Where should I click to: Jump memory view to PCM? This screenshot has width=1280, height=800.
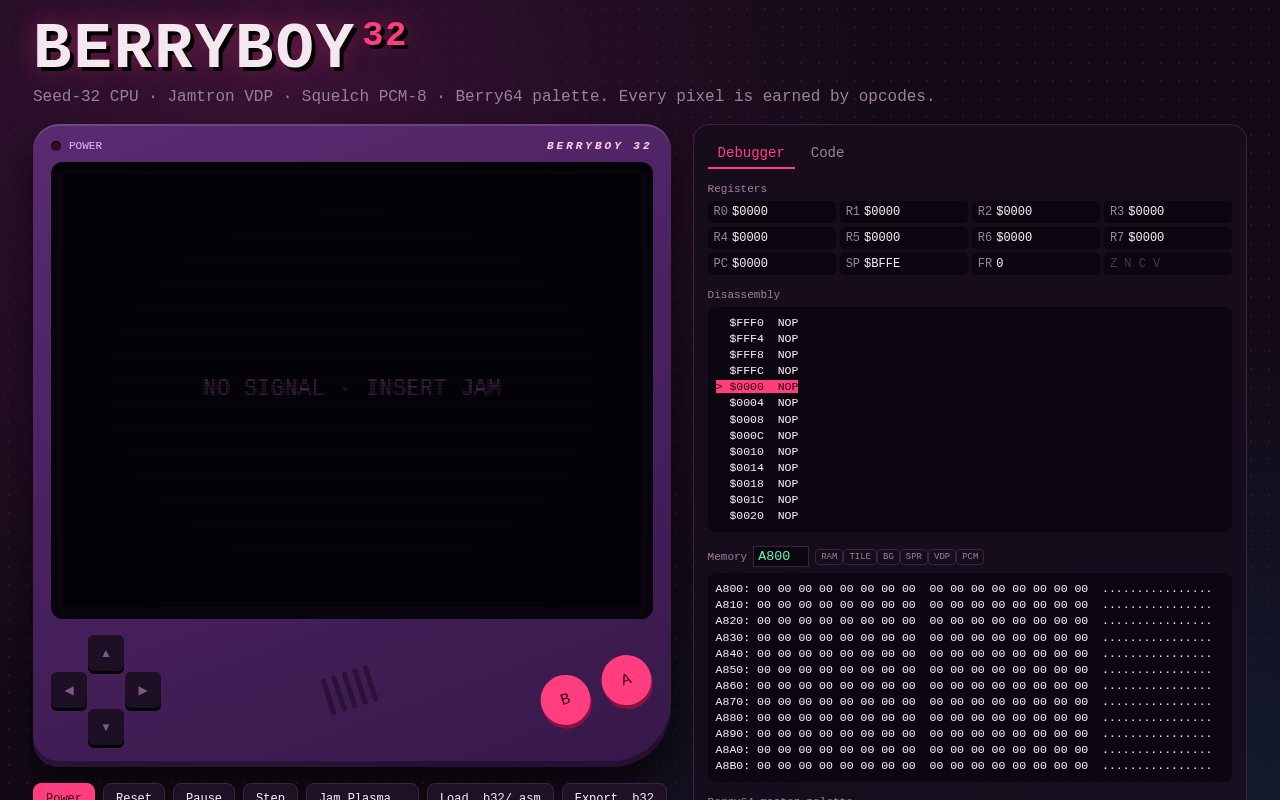coord(970,557)
